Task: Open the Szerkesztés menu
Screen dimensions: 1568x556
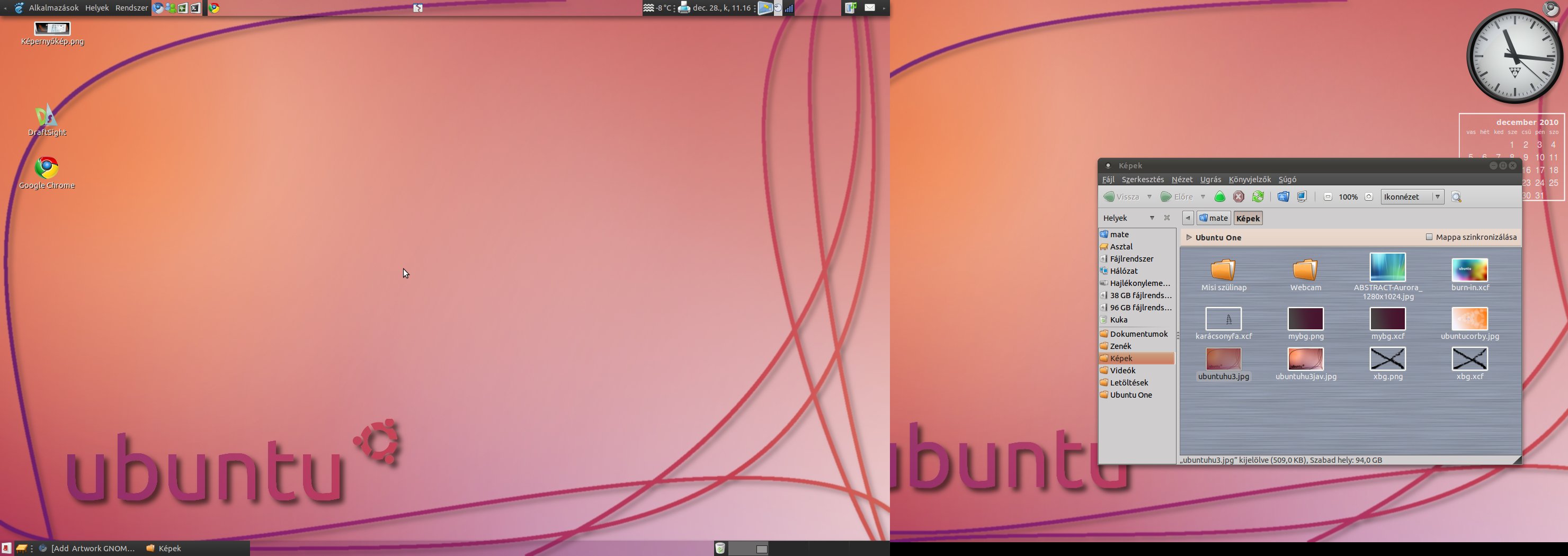Action: 1143,180
